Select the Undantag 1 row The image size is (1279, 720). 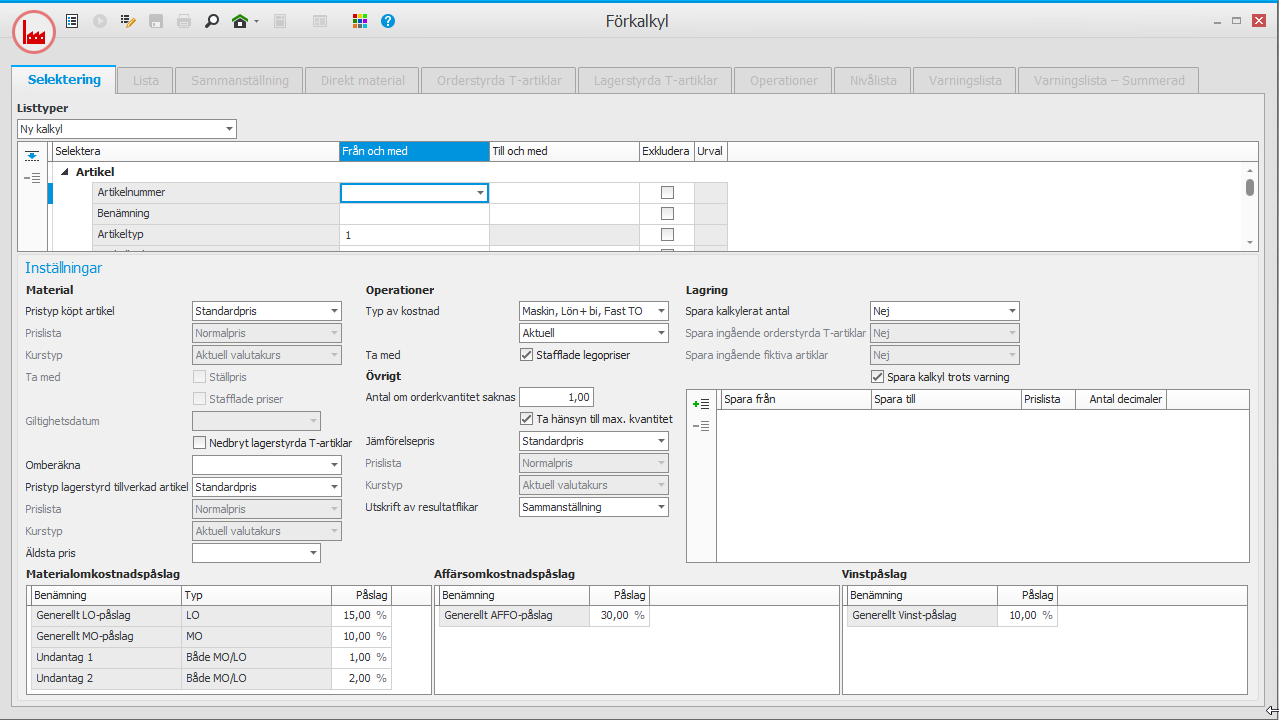[211, 657]
